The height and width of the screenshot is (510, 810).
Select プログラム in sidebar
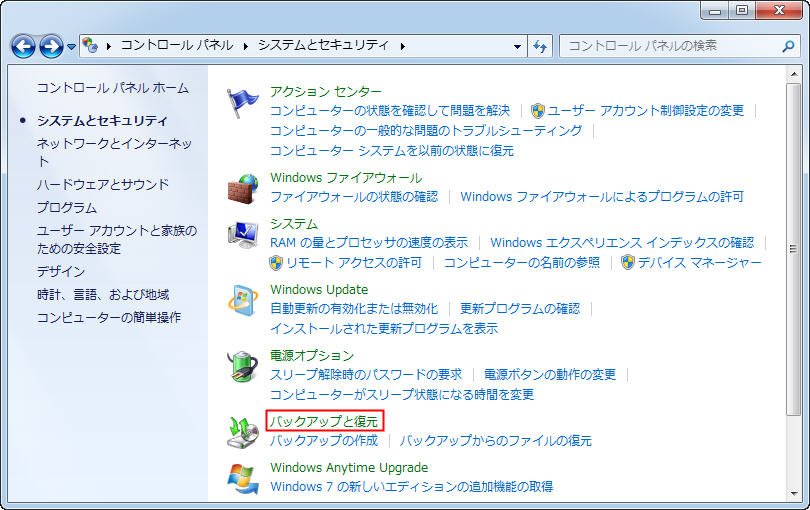coord(67,207)
